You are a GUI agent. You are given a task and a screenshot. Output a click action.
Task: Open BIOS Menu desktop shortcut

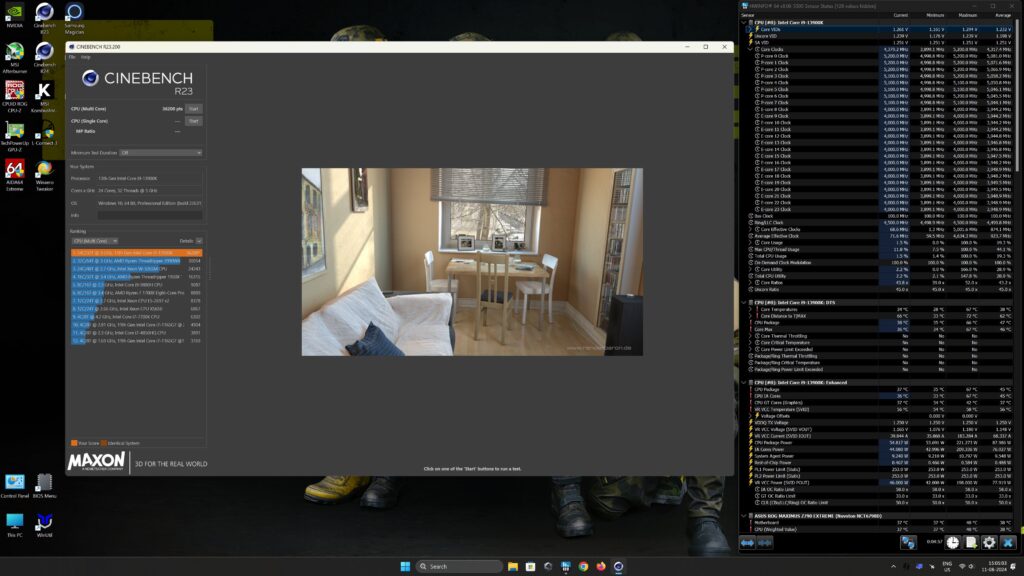click(44, 486)
